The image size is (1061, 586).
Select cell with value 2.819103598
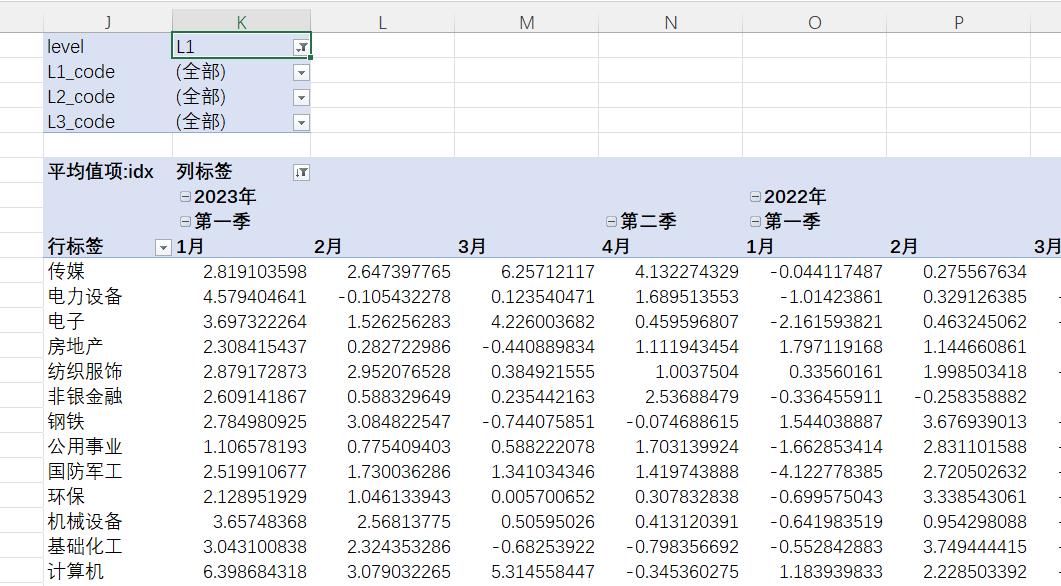(242, 271)
